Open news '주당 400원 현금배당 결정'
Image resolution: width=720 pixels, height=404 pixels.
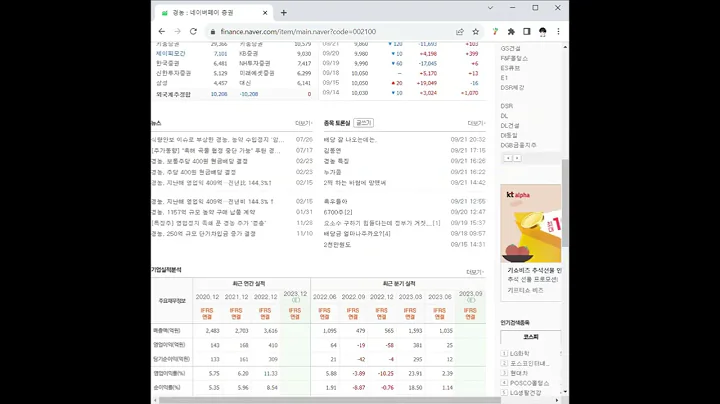[193, 172]
